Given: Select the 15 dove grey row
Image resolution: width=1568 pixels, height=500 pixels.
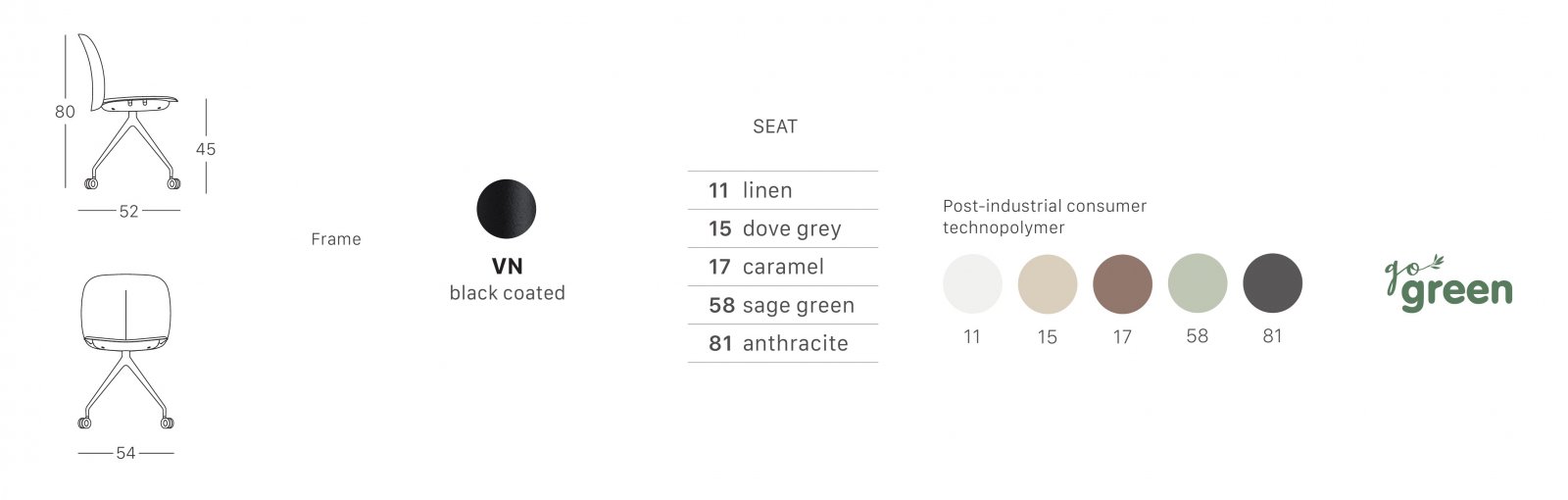Looking at the screenshot, I should point(782,228).
